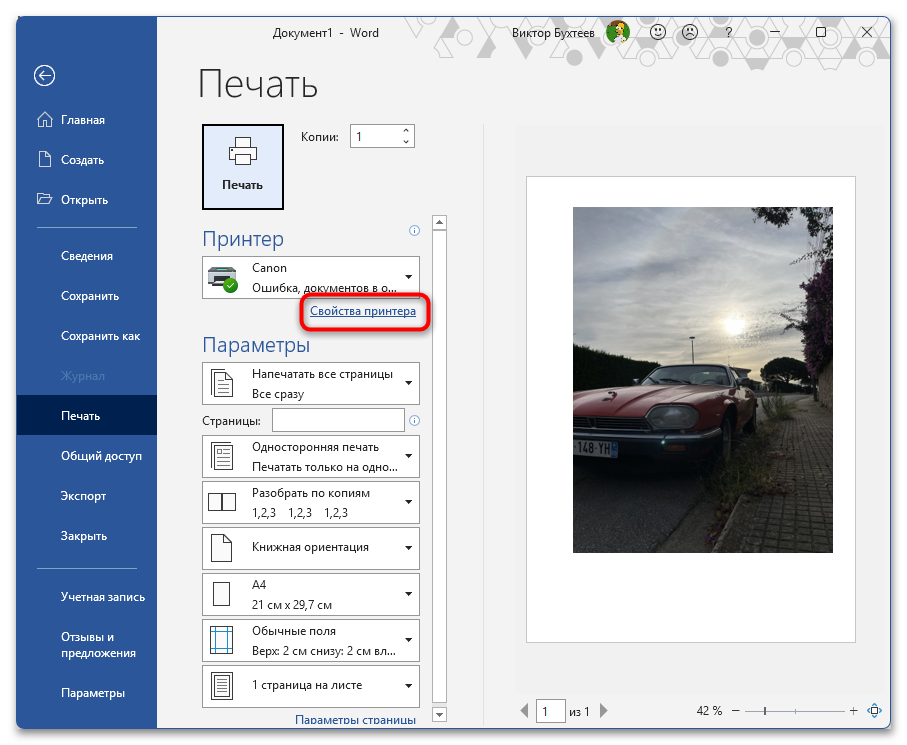Image resolution: width=907 pixels, height=745 pixels.
Task: Click the large Print button
Action: tap(243, 166)
